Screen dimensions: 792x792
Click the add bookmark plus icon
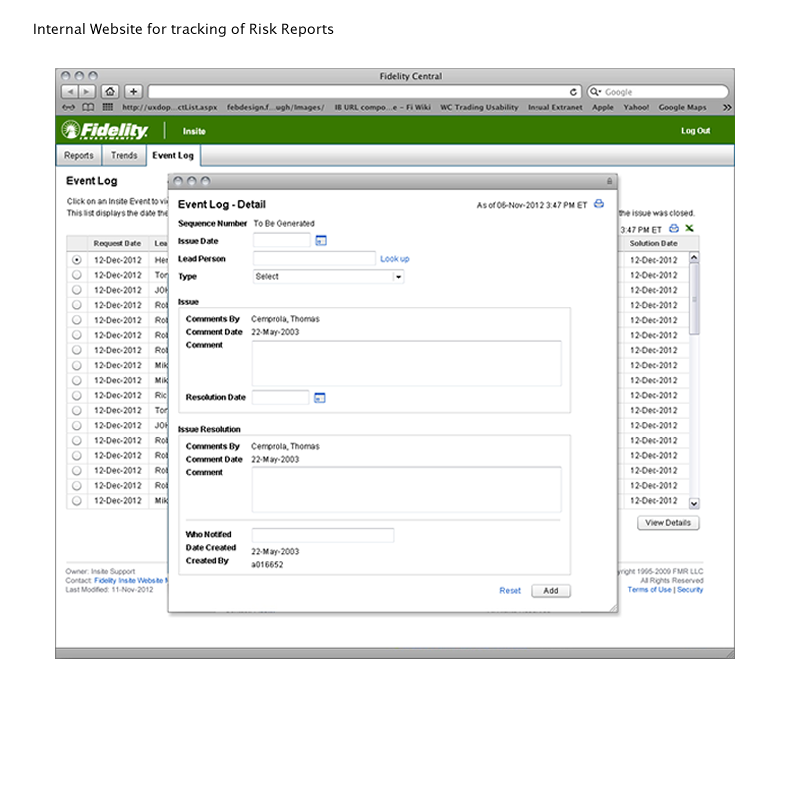tap(133, 92)
